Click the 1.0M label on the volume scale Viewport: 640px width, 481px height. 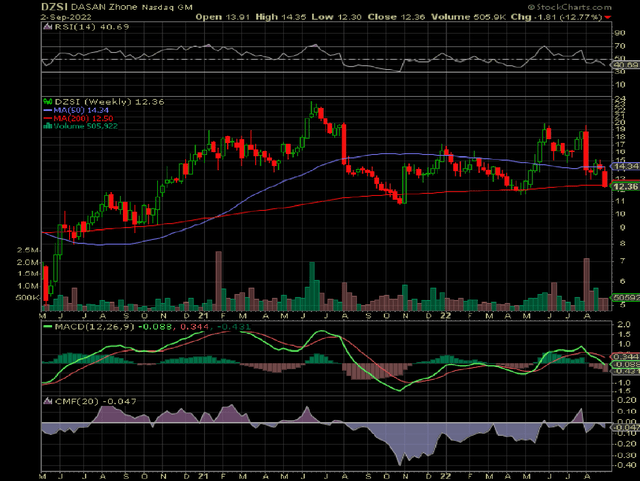pyautogui.click(x=28, y=286)
